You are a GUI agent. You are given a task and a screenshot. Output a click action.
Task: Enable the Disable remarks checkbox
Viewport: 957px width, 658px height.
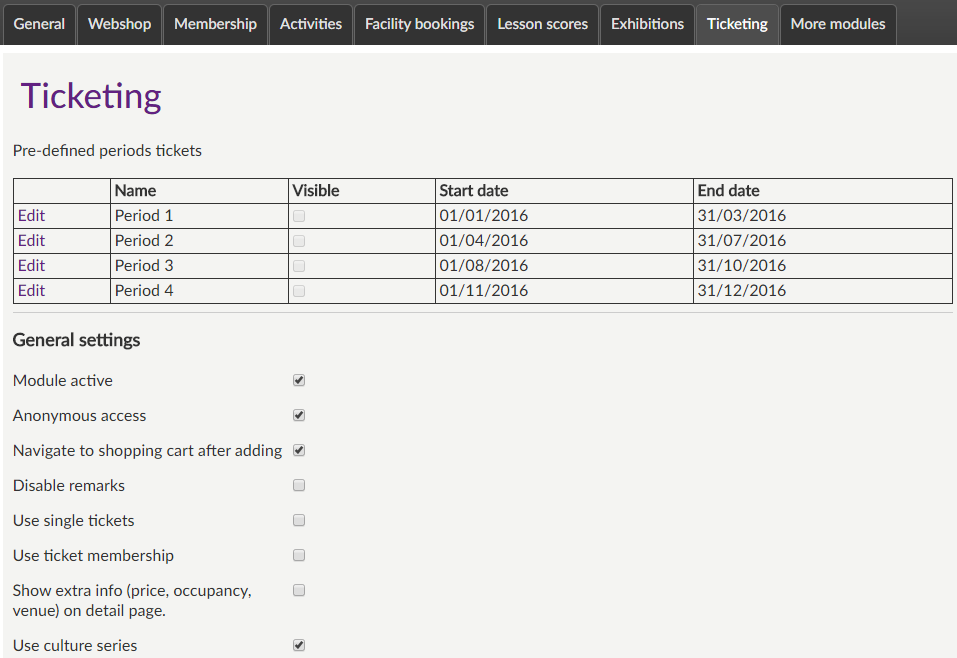tap(299, 486)
